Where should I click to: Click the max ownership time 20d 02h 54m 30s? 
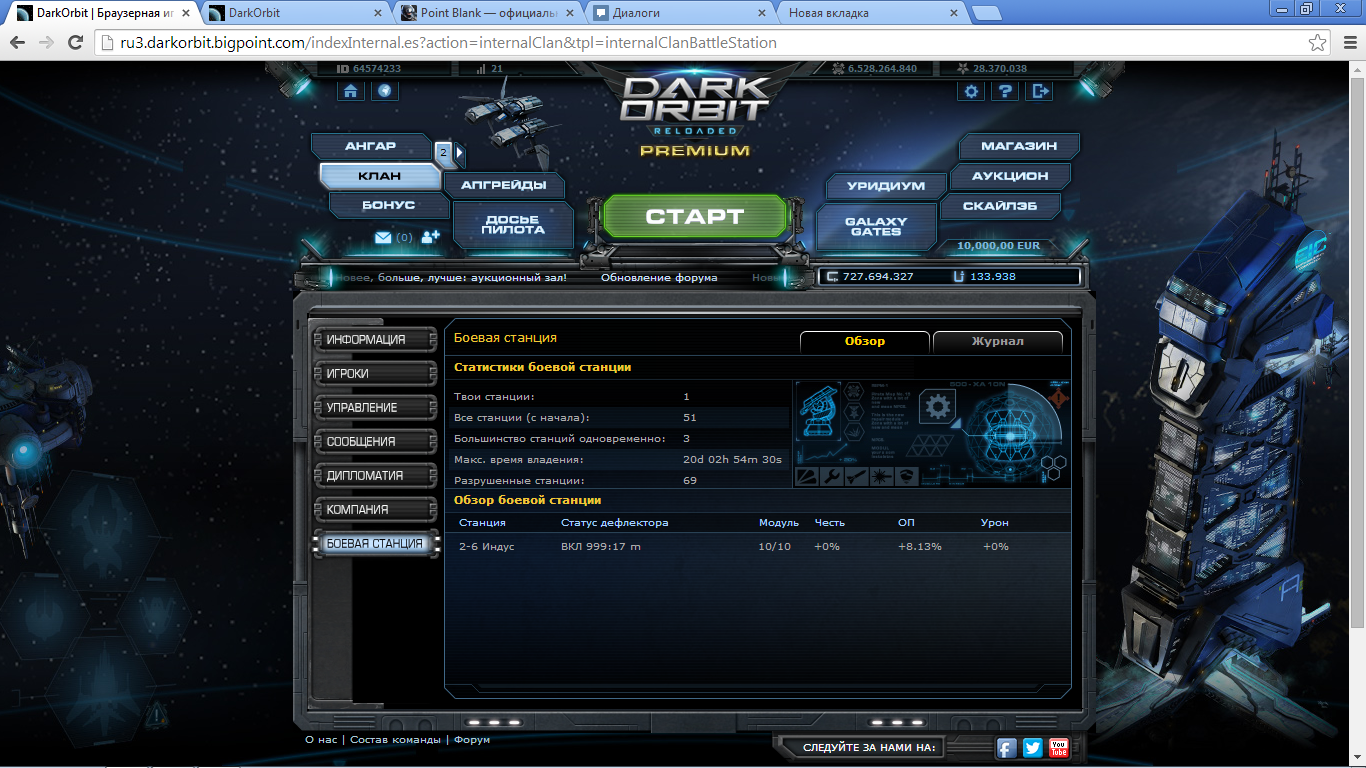732,459
